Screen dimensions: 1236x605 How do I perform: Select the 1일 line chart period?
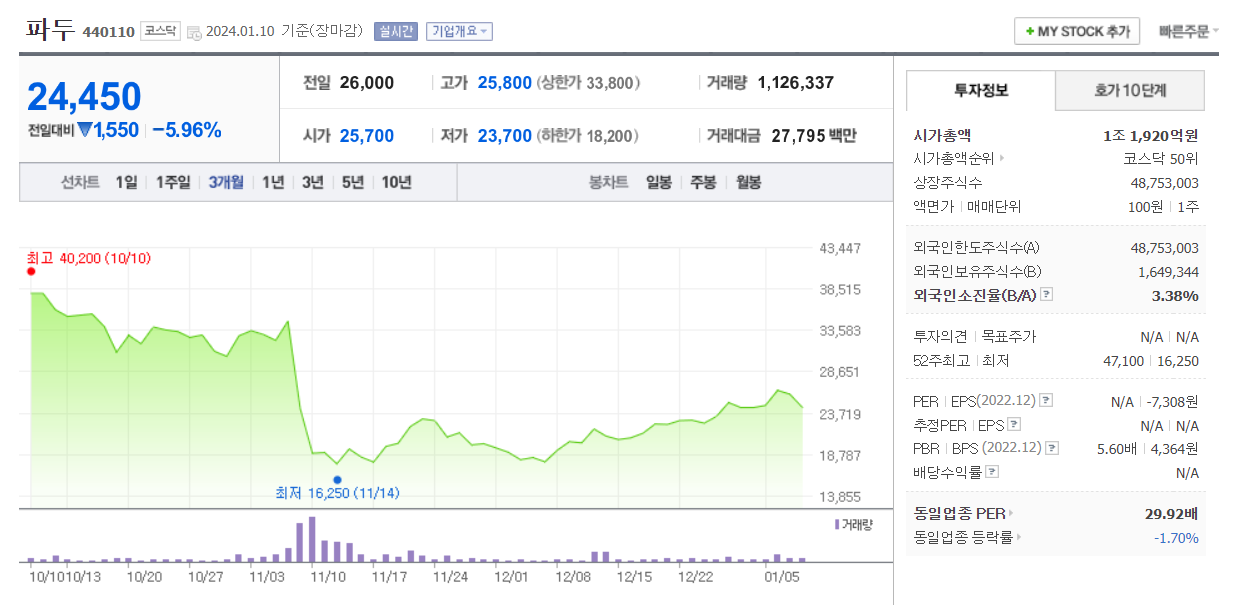(x=126, y=182)
